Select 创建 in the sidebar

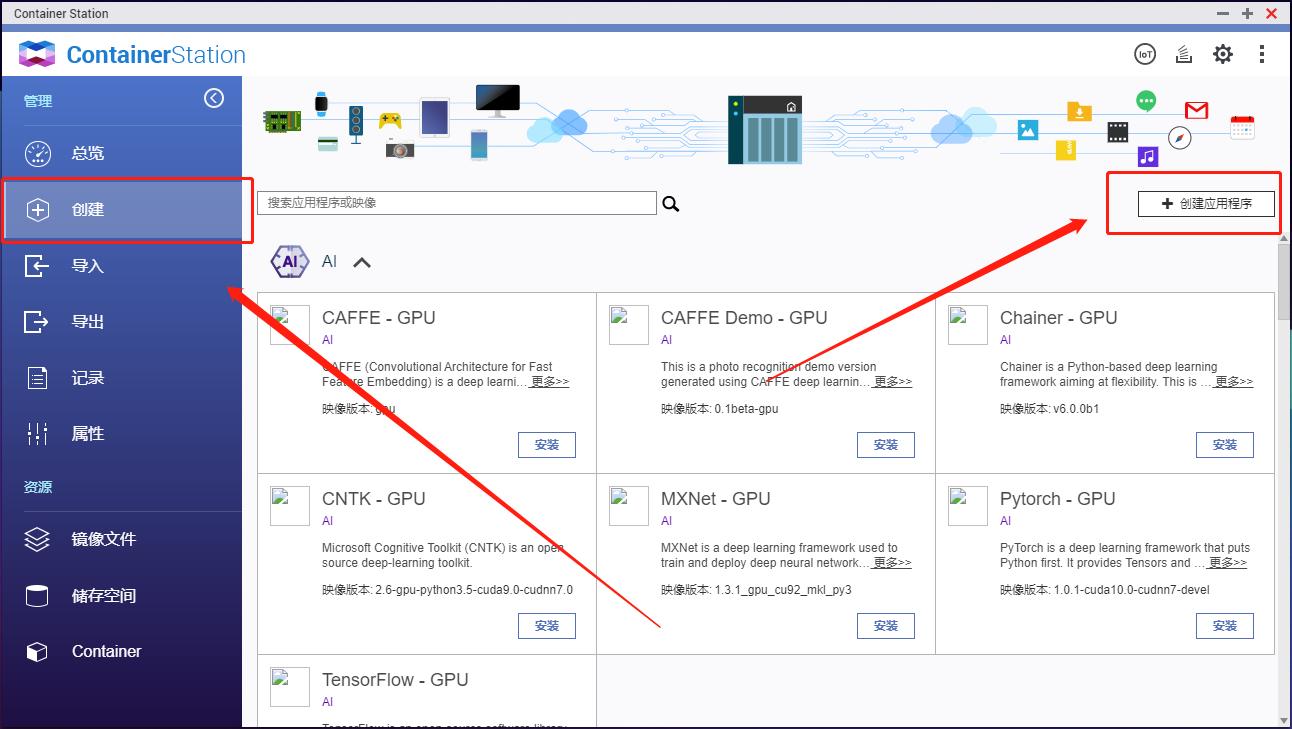[121, 209]
